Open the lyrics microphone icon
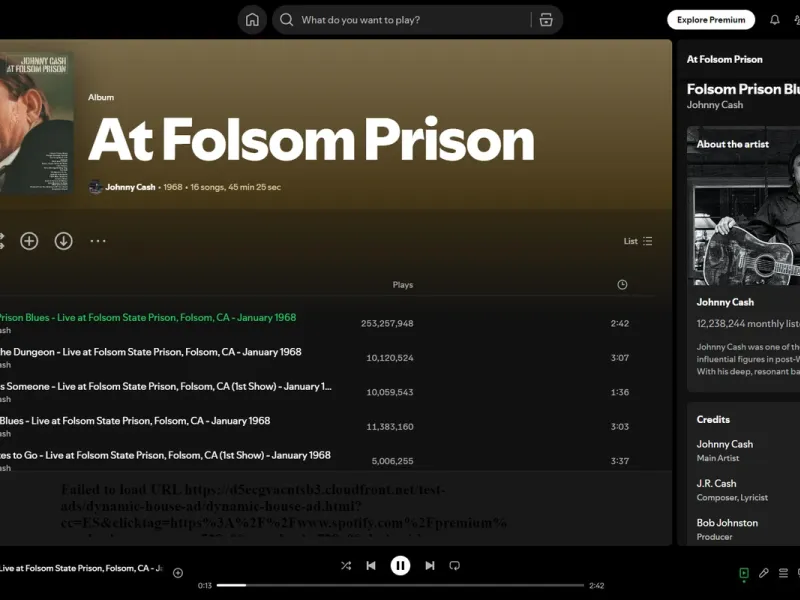 click(764, 573)
